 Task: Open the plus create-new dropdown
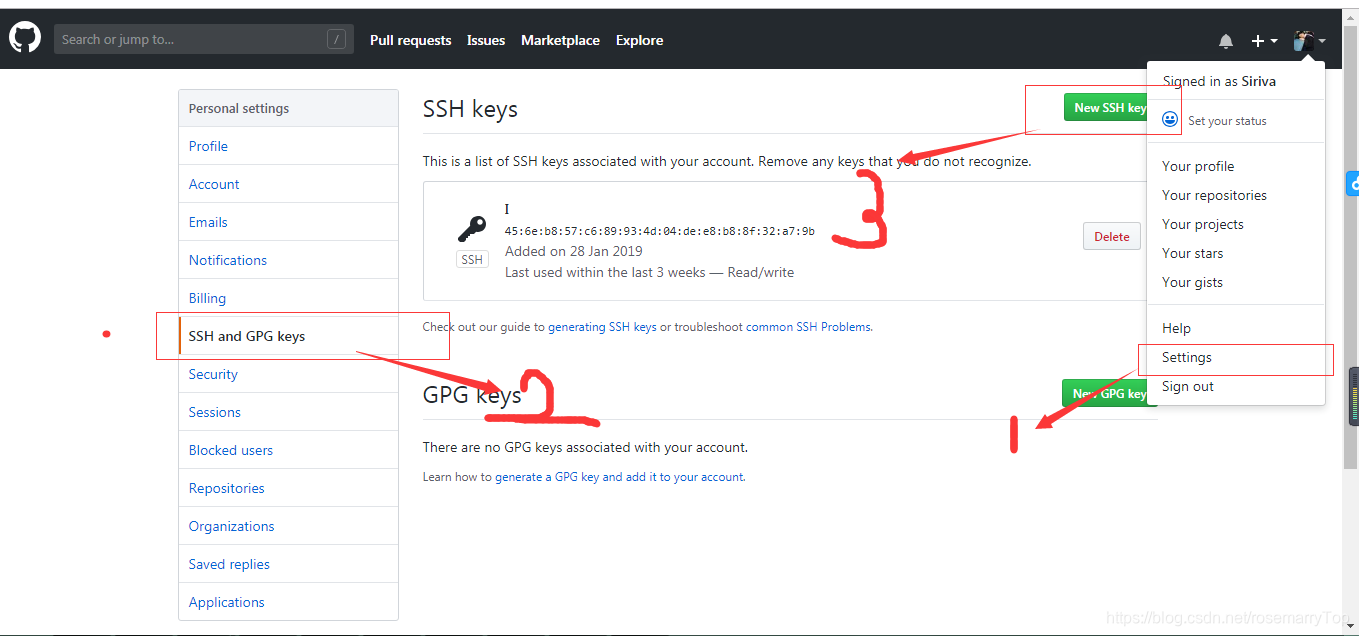(x=1264, y=41)
